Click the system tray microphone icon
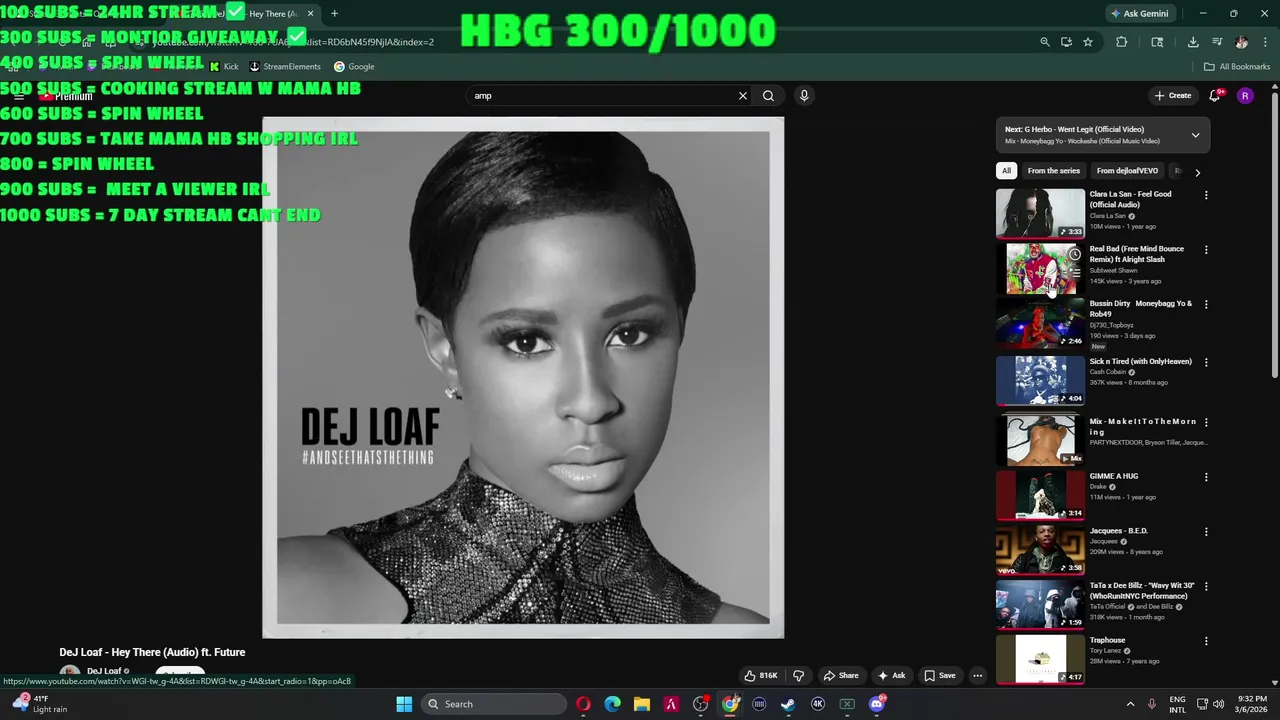1280x720 pixels. (1152, 704)
